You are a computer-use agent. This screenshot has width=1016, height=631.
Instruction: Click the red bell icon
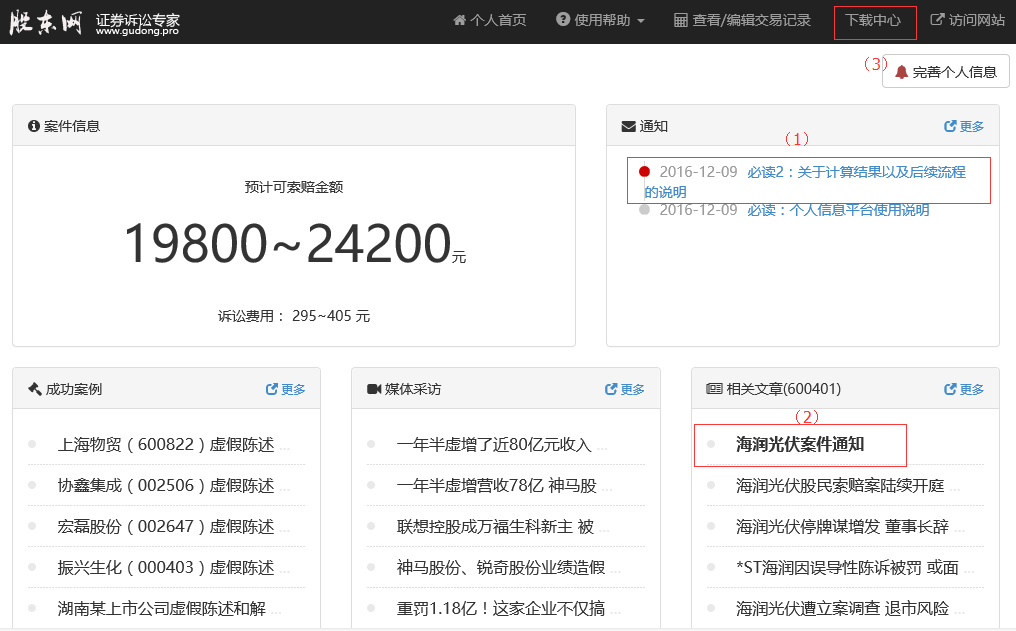901,72
